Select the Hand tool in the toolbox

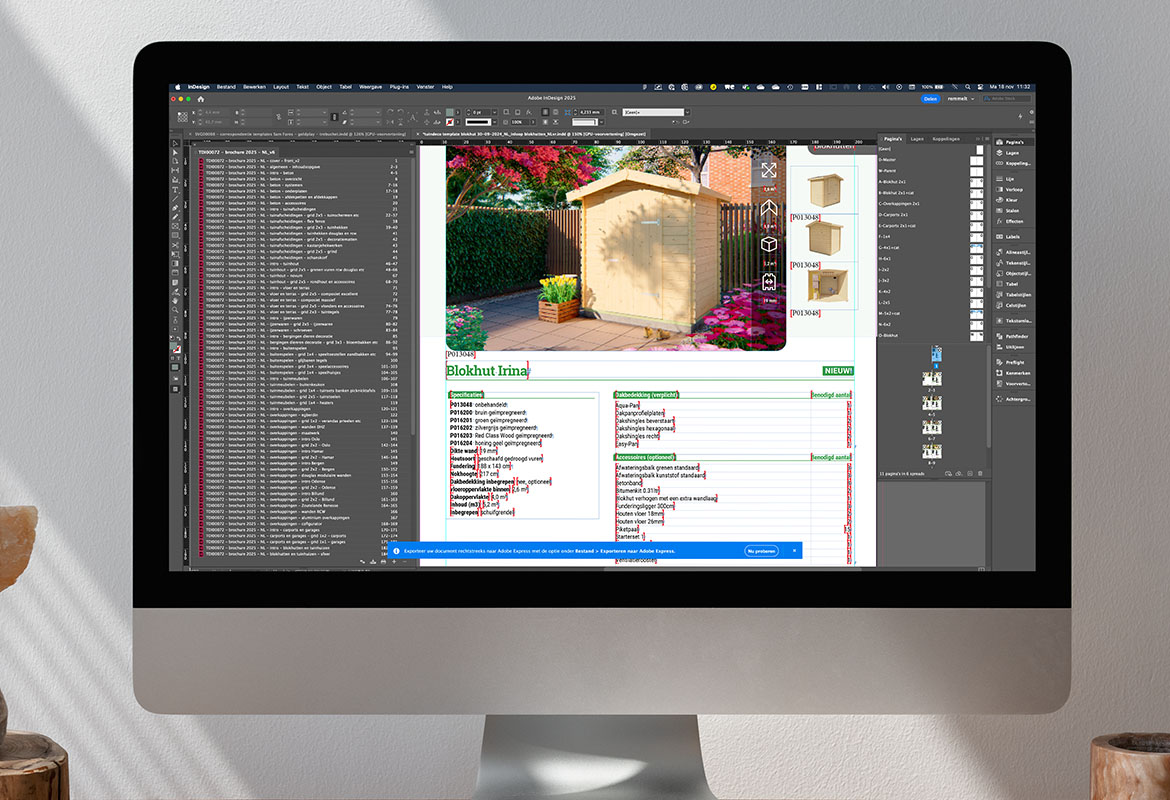coord(175,300)
